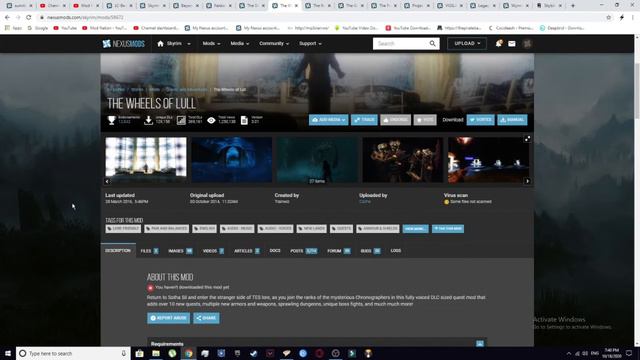Click browser Back arrow

pyautogui.click(x=7, y=18)
